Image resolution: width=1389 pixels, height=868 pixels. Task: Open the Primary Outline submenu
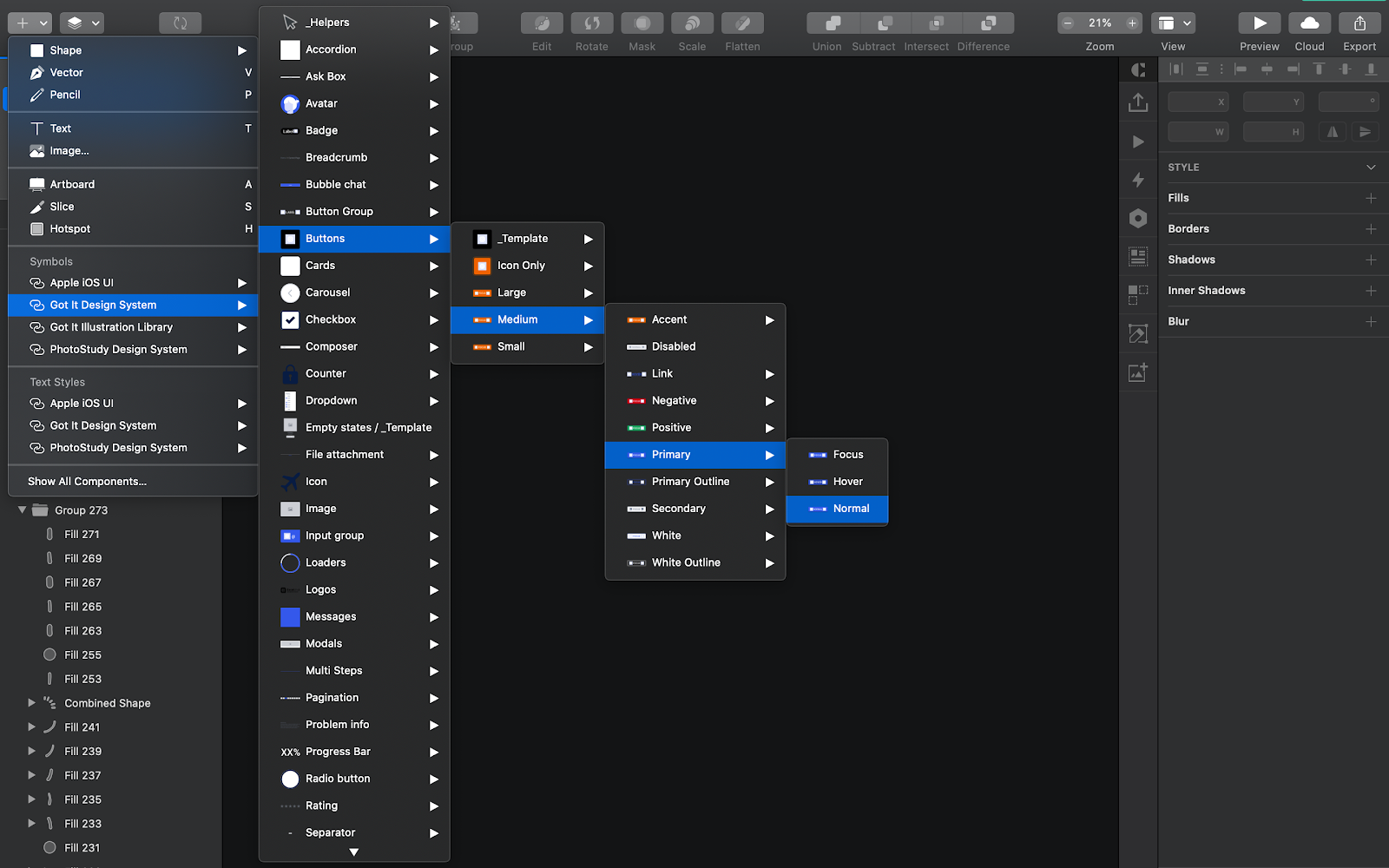[x=694, y=482]
